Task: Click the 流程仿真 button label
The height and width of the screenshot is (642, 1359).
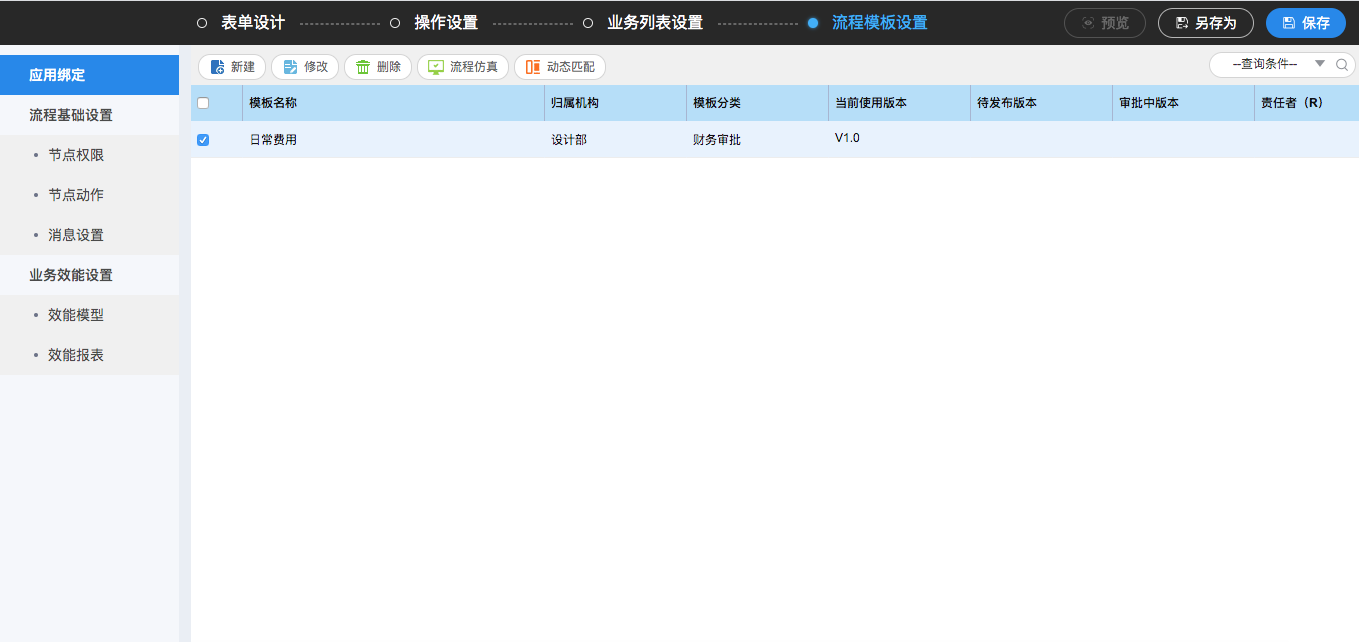Action: point(474,67)
